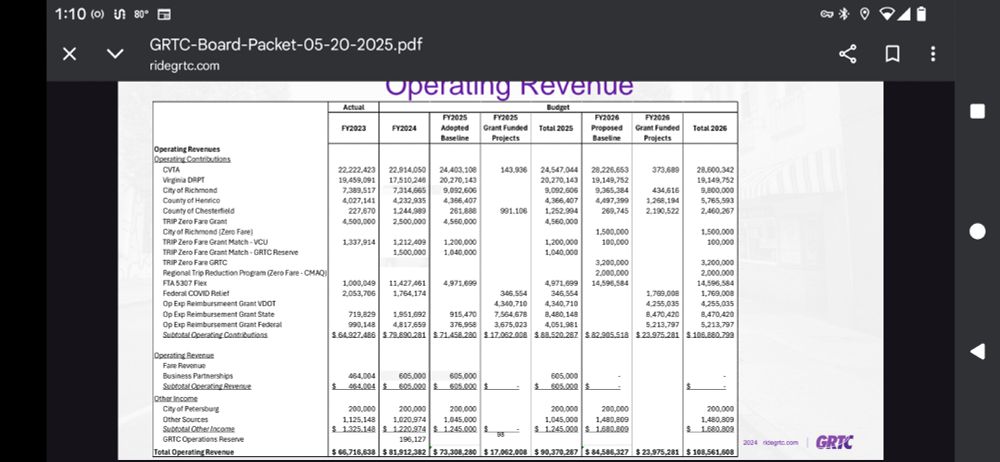
Task: Tap the CVTA Total 2026 value 28,600,342
Action: [715, 170]
